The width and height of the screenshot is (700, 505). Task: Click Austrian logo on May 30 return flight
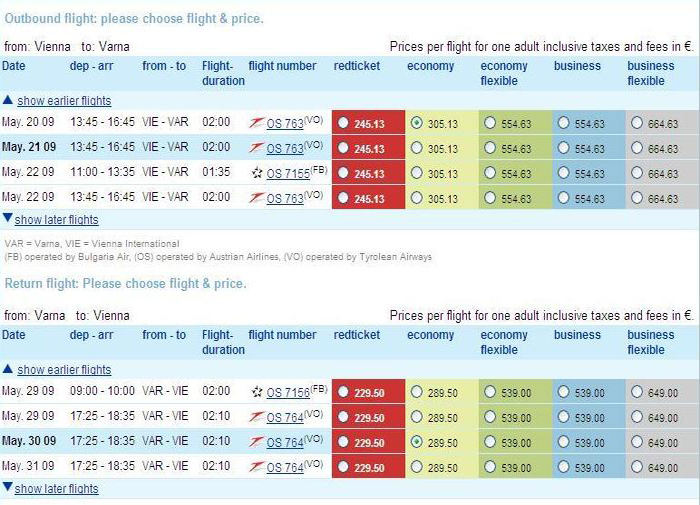(256, 442)
